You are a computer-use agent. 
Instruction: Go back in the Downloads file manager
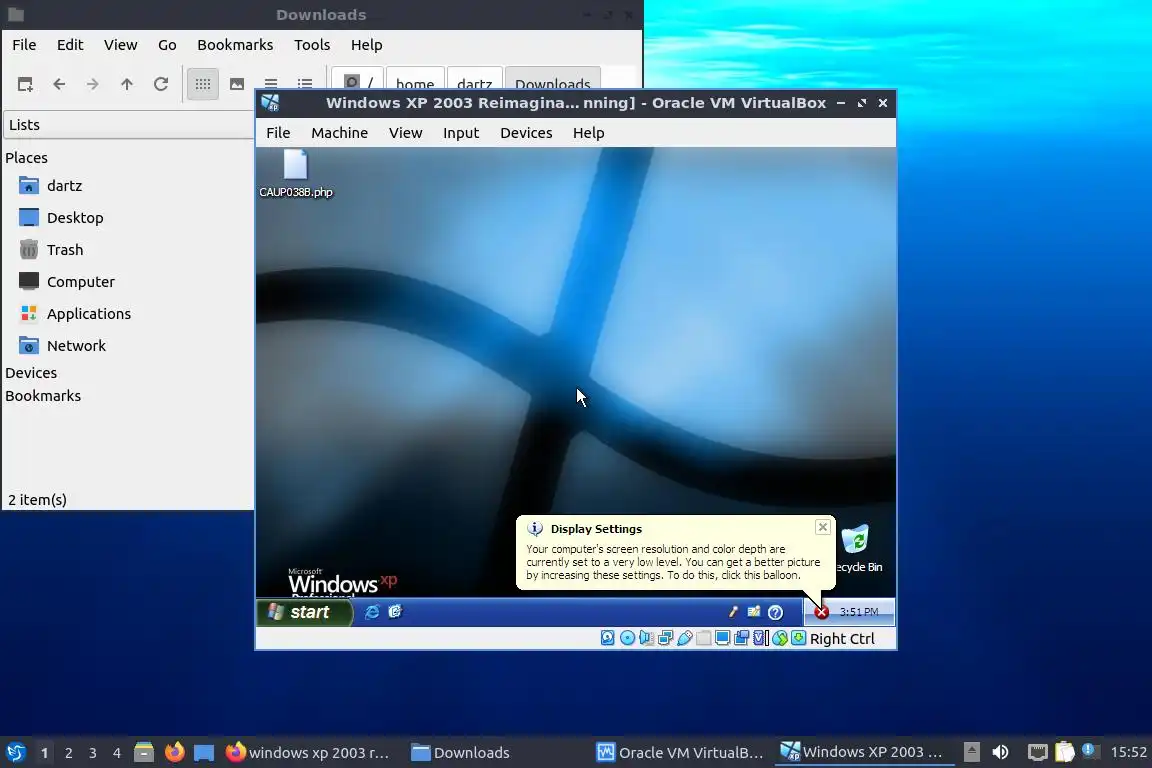point(60,84)
